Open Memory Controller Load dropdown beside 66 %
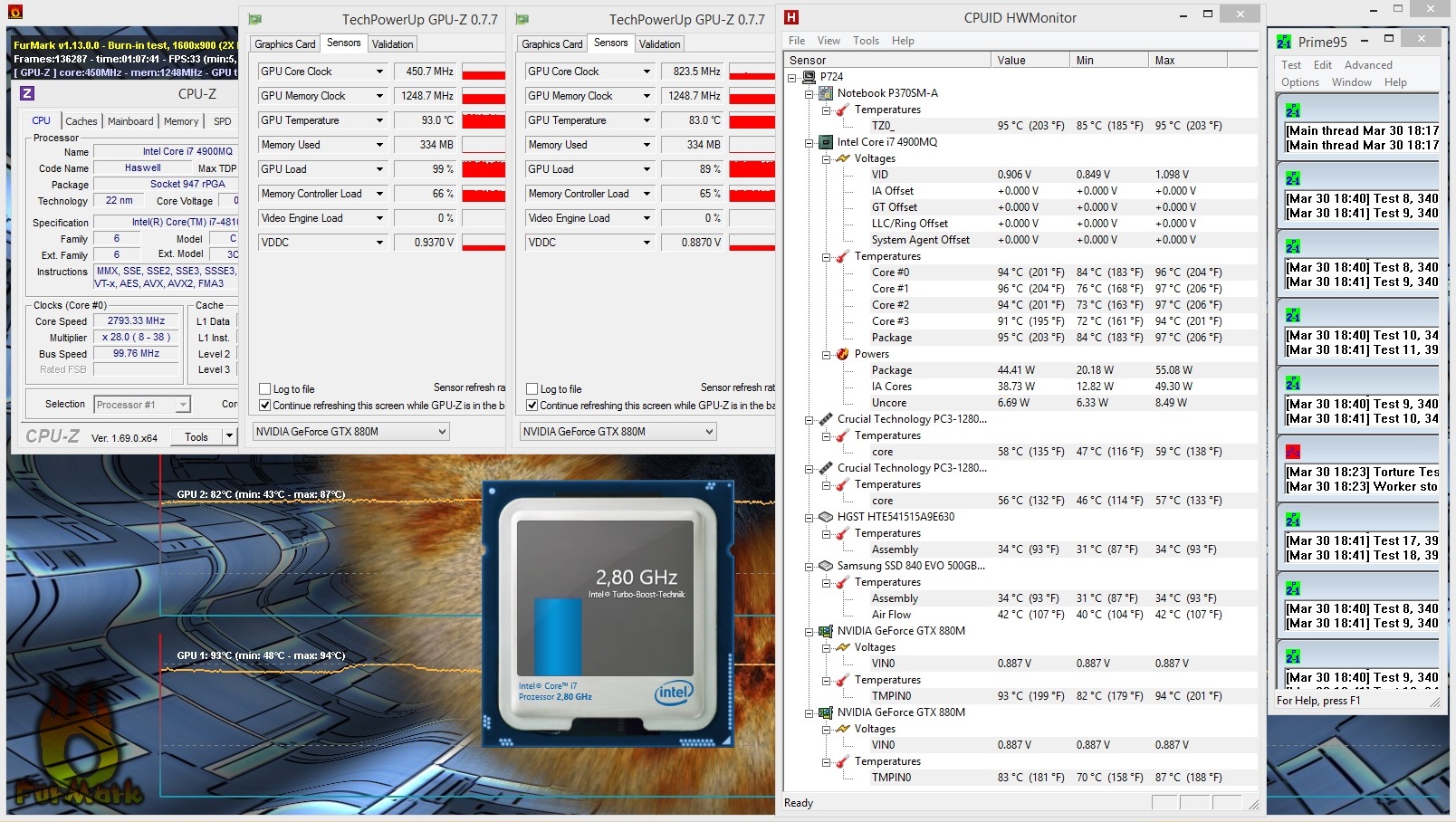Screen dimensions: 1456x822 [x=379, y=194]
